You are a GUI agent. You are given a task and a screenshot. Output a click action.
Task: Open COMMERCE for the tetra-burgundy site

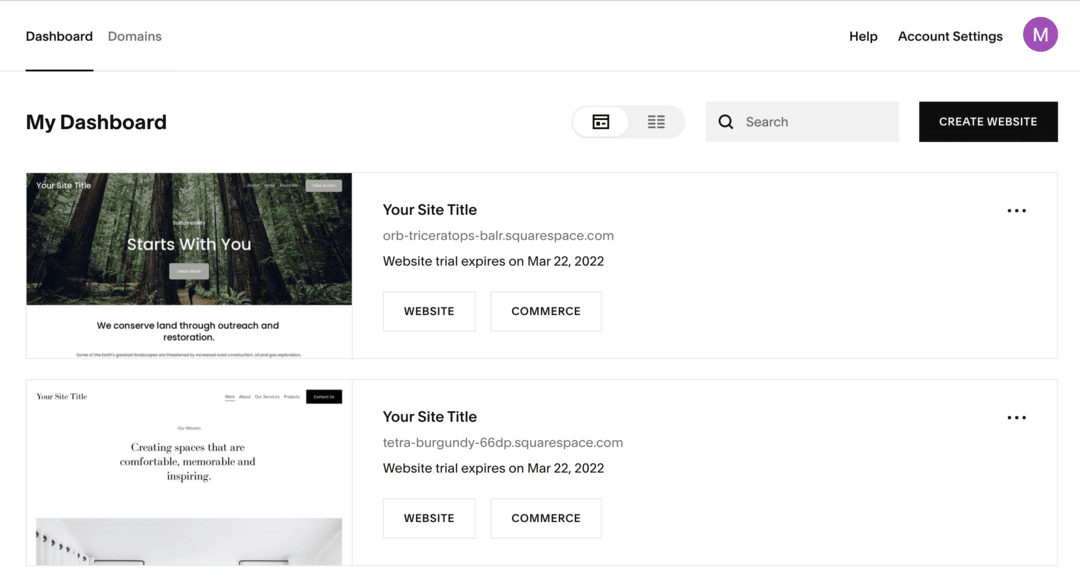pyautogui.click(x=545, y=518)
